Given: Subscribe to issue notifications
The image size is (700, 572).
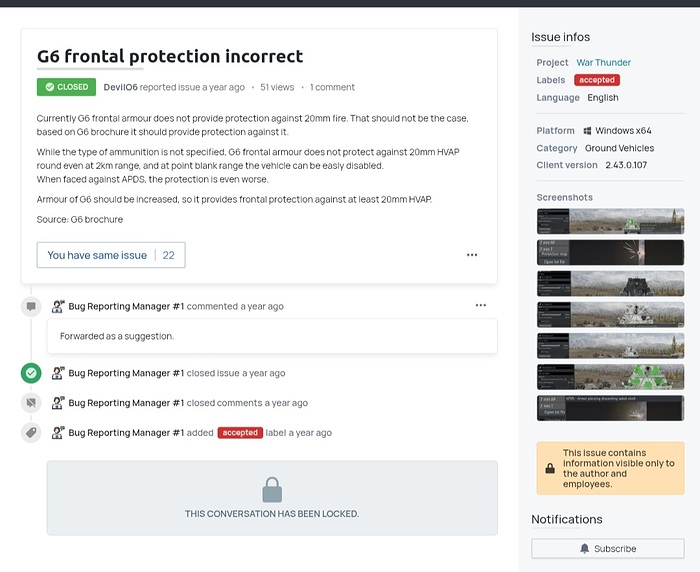Looking at the screenshot, I should pos(608,548).
